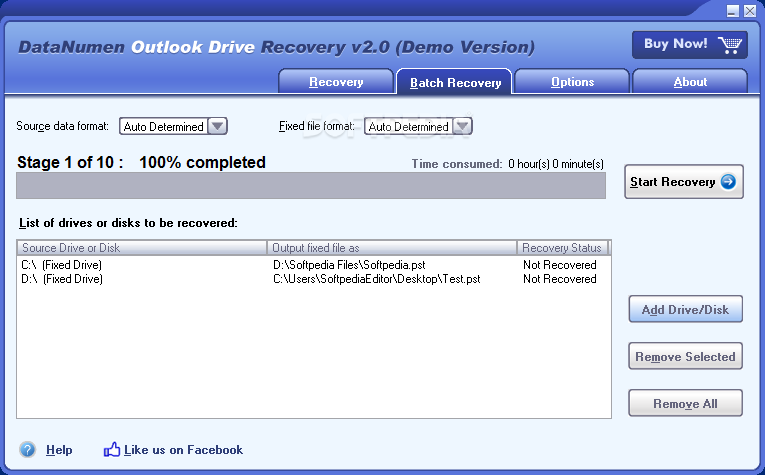The image size is (765, 475).
Task: Click the Fixed file format combo box
Action: [x=418, y=126]
